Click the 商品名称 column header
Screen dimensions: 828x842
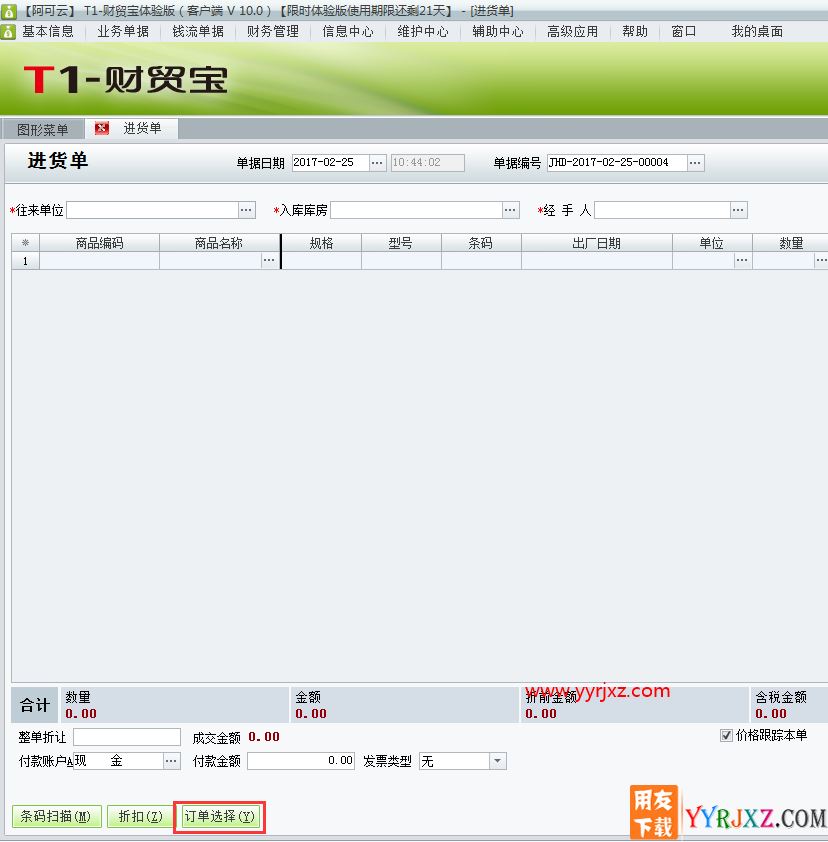pyautogui.click(x=219, y=243)
